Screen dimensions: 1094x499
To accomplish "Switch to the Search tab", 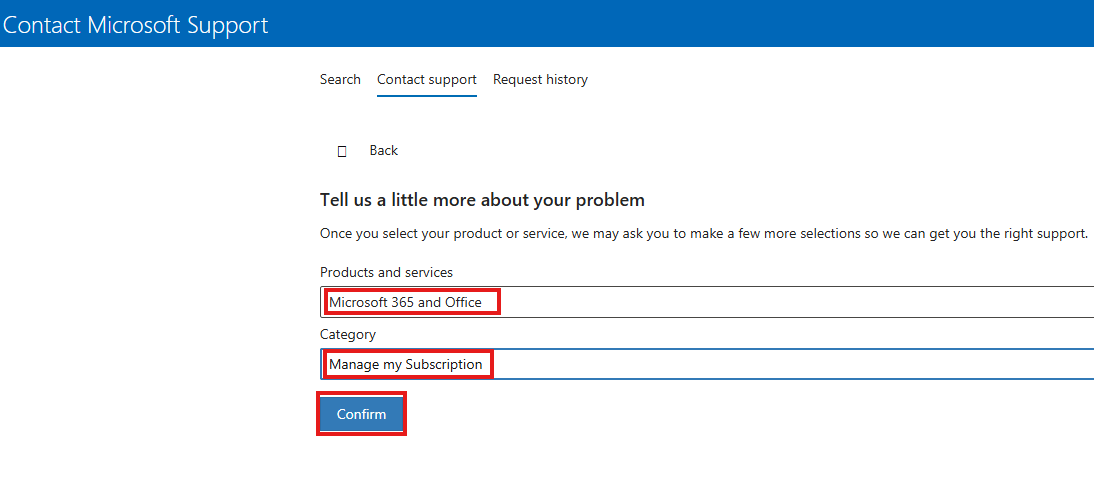I will 340,80.
